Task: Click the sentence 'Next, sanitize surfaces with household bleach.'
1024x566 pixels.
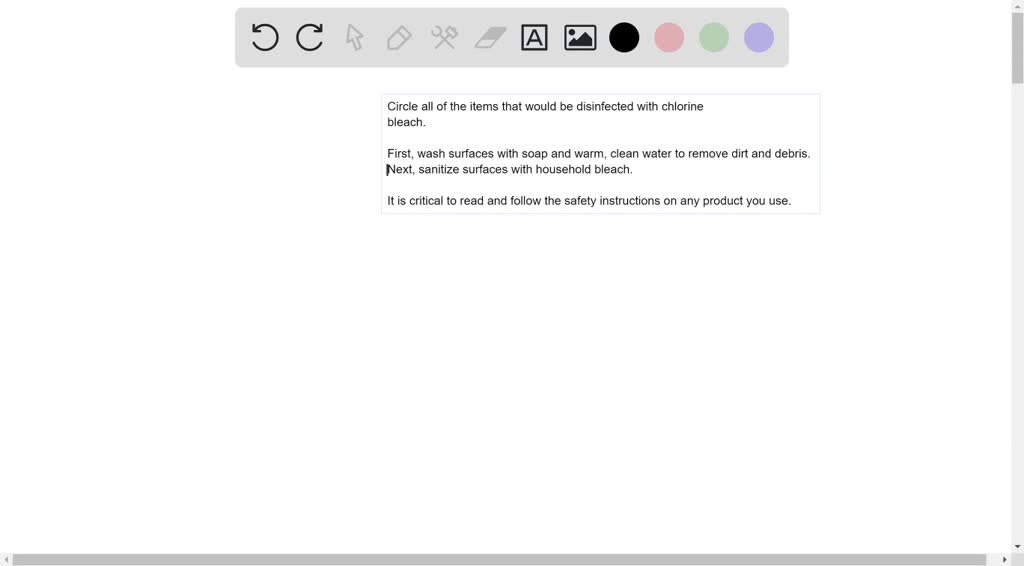Action: click(x=510, y=169)
